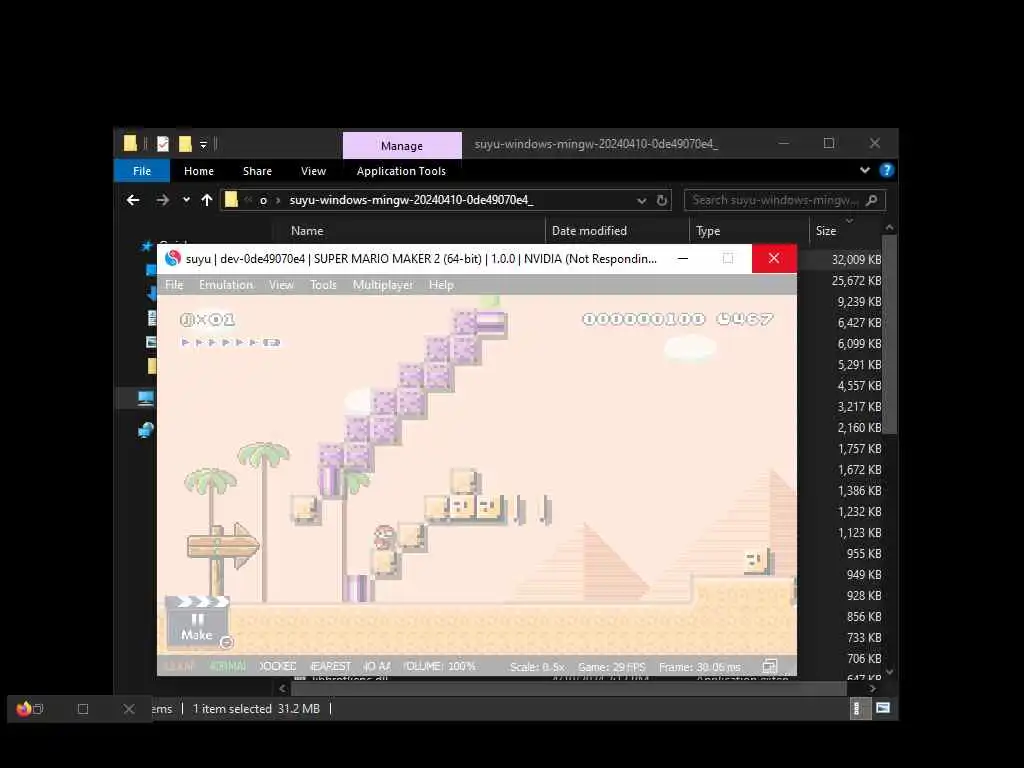Click the restore icon beside the Firefox icon
This screenshot has width=1024, height=768.
(39, 709)
